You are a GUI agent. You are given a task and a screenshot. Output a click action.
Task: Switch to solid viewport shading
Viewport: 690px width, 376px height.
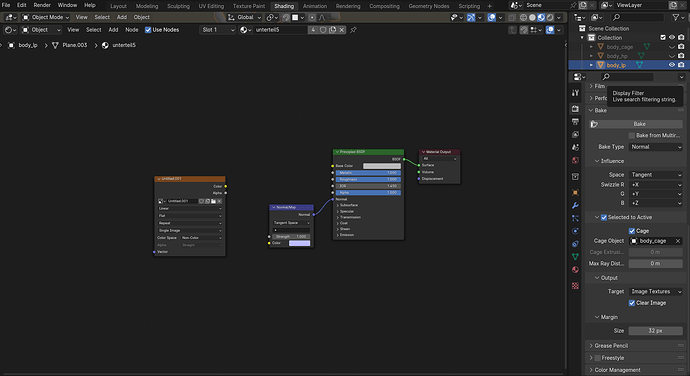click(x=532, y=18)
